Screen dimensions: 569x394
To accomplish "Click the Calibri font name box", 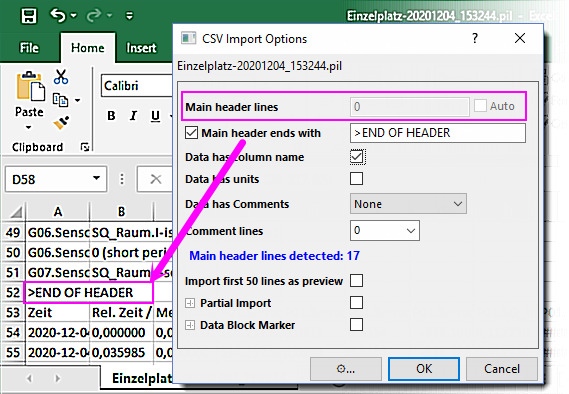I will tap(137, 86).
